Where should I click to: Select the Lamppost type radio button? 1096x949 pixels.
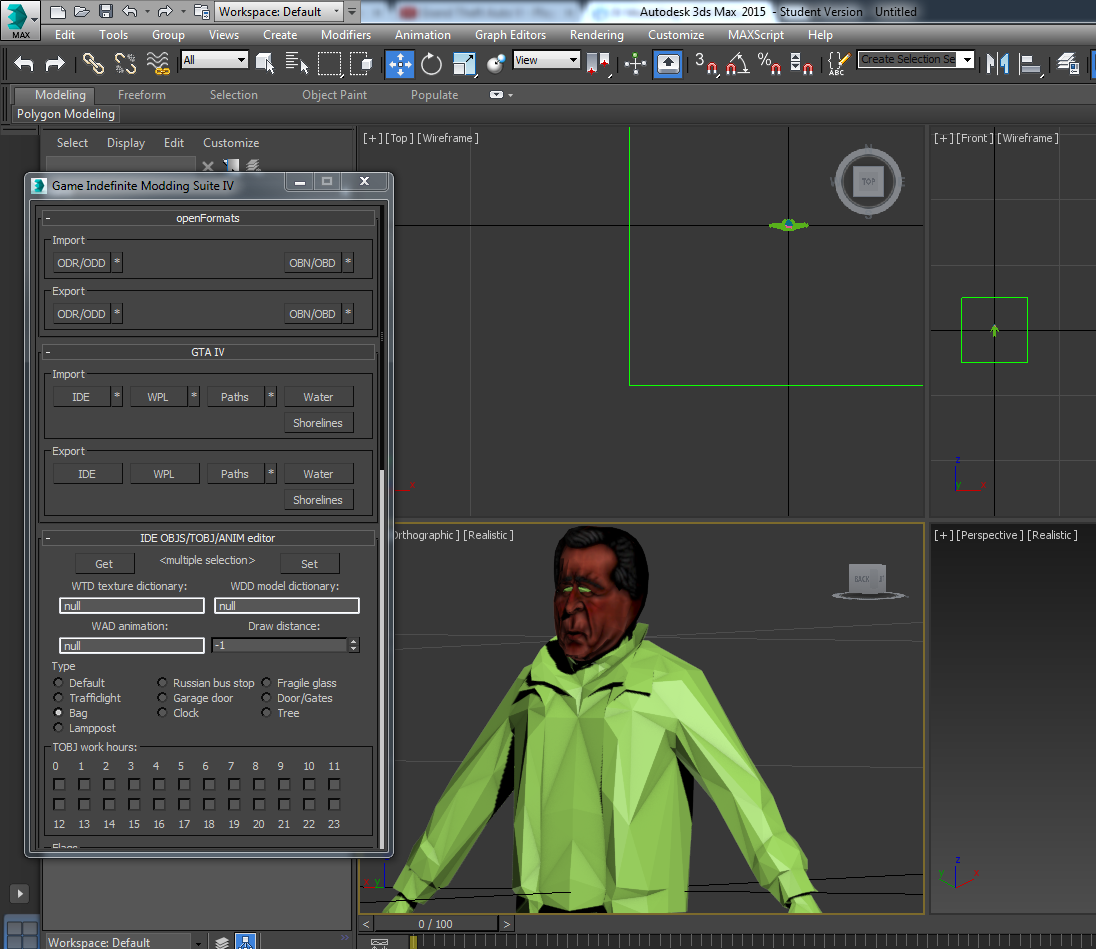[x=58, y=727]
